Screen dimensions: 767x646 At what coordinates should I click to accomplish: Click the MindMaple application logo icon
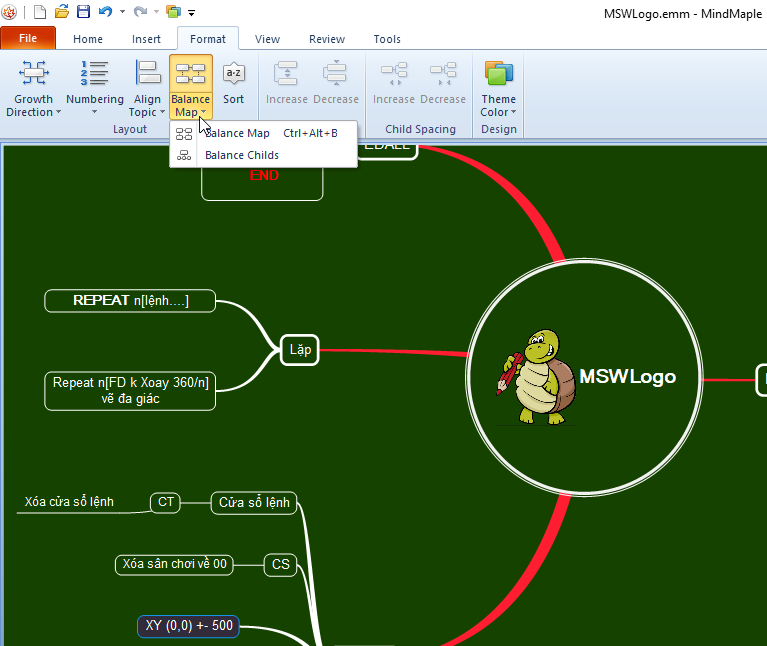[x=9, y=12]
